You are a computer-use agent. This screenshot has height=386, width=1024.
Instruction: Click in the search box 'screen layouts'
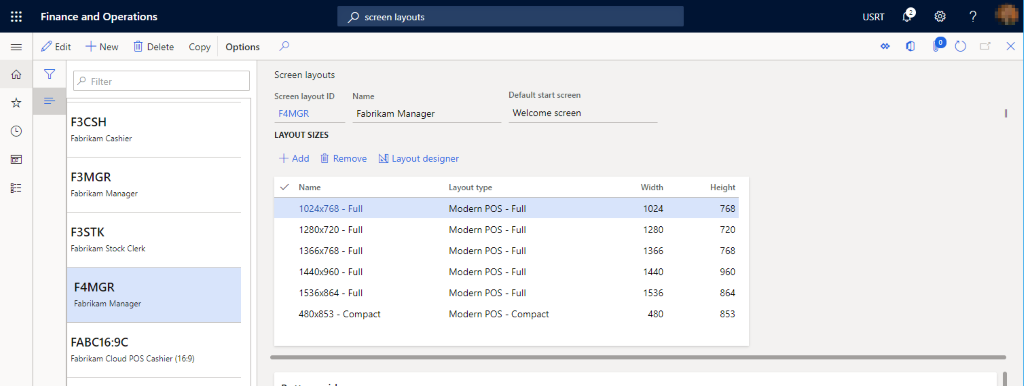[x=510, y=17]
